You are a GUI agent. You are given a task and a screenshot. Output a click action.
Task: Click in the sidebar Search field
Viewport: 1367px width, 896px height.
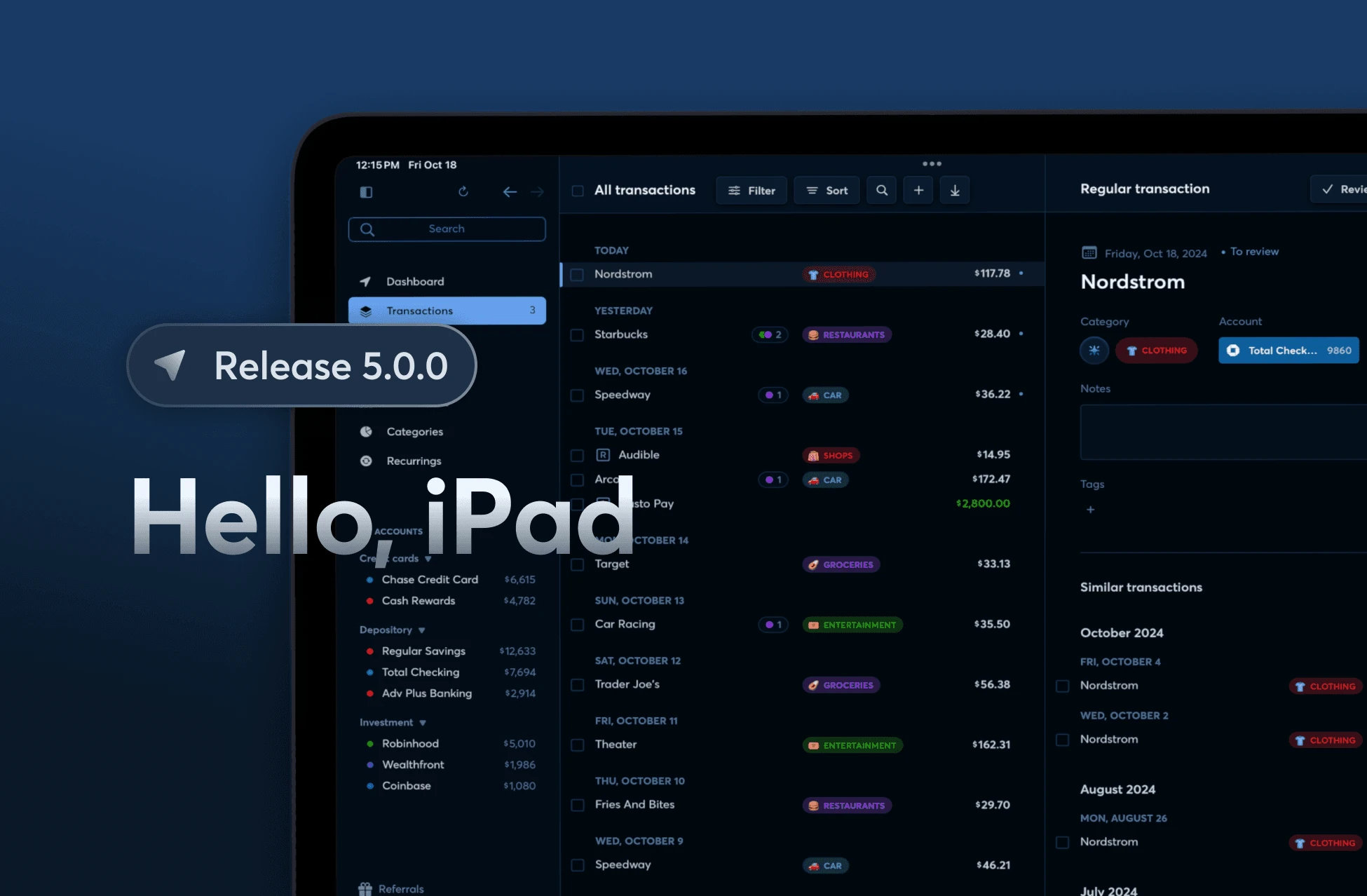click(447, 229)
